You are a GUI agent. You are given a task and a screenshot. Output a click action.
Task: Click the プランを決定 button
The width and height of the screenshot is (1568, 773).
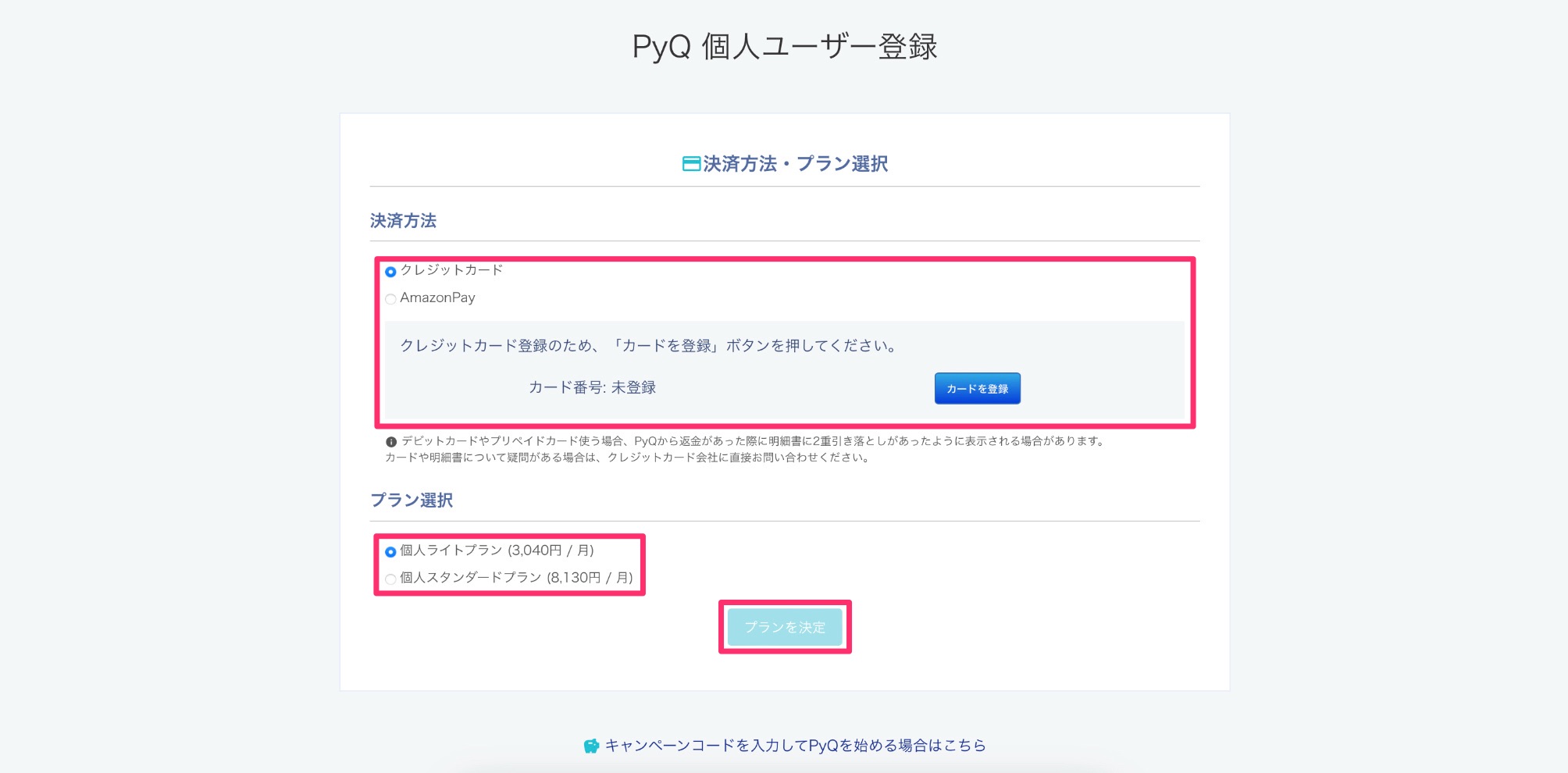784,625
